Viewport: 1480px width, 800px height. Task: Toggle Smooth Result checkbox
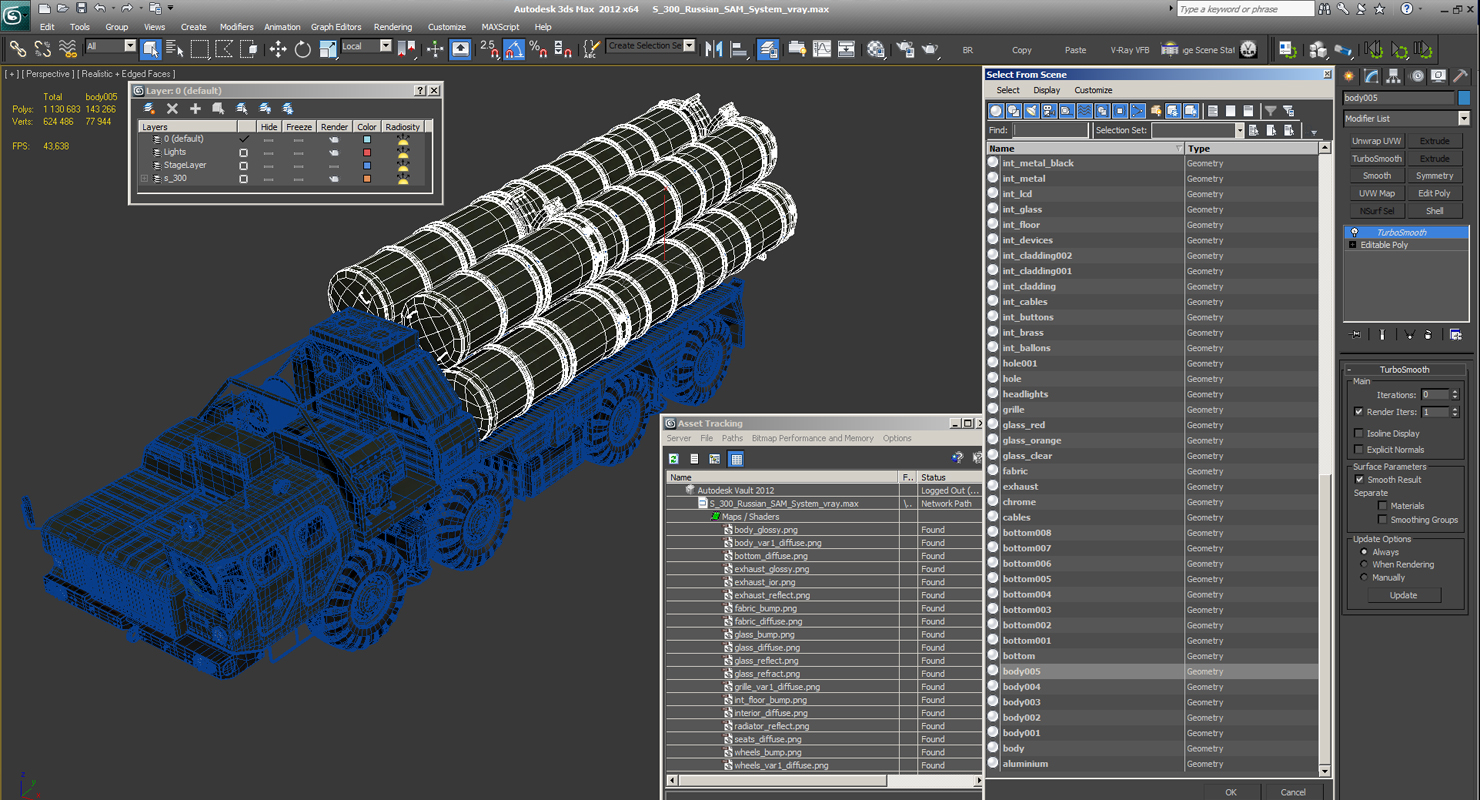1359,480
